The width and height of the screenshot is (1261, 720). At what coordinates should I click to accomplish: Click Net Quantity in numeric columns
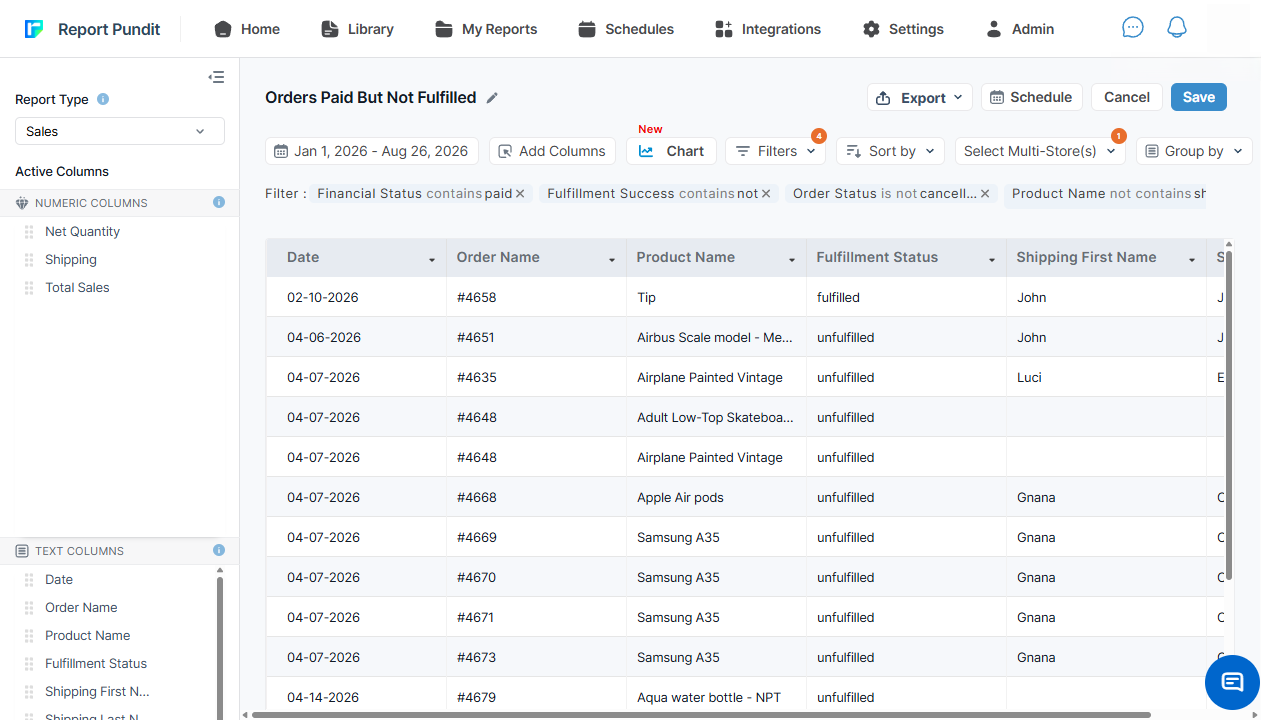[x=82, y=231]
